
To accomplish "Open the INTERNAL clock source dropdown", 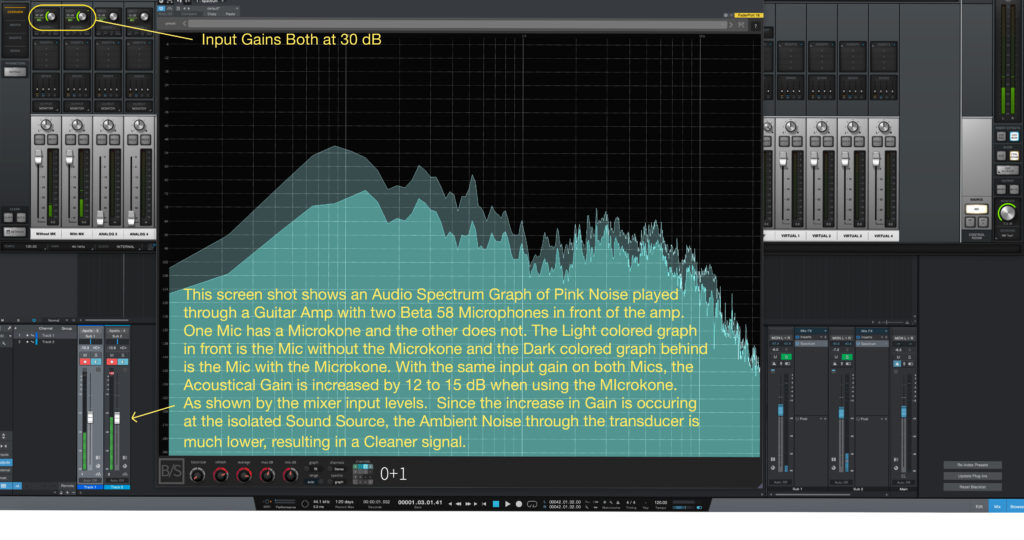I will pos(125,247).
